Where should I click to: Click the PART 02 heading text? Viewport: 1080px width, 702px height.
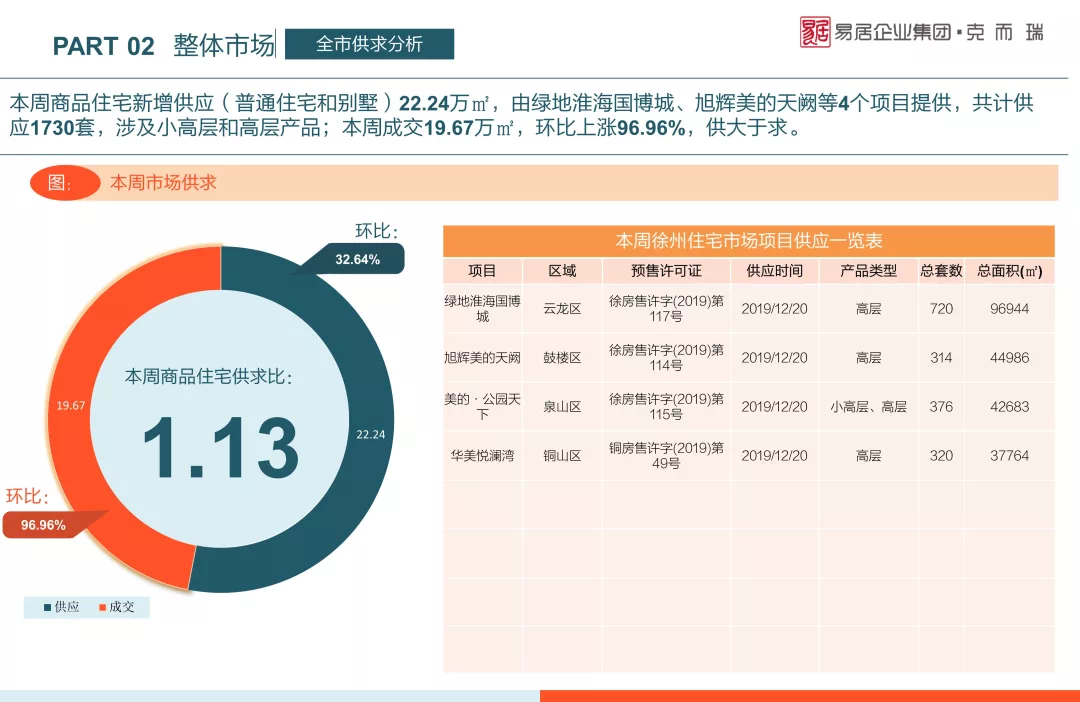(x=103, y=46)
